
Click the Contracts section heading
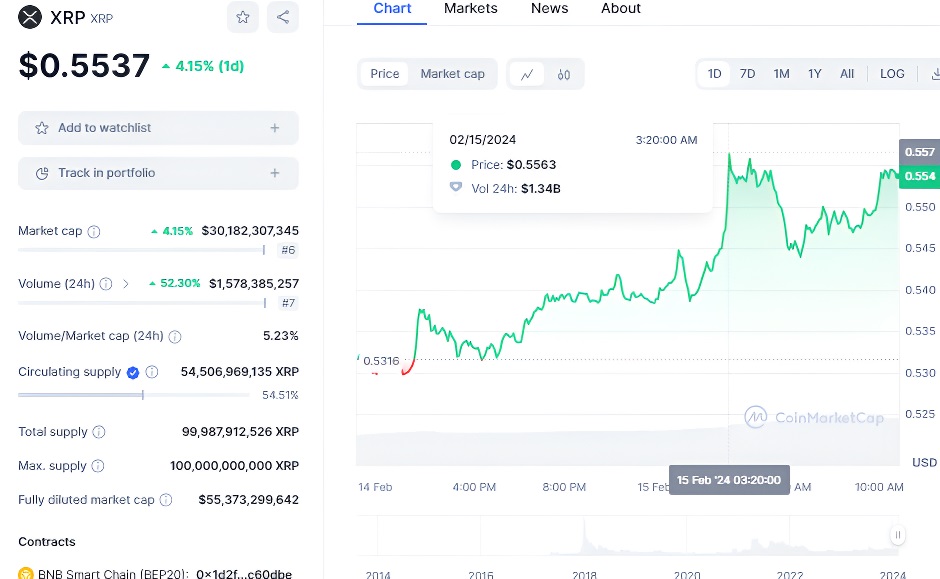point(47,542)
